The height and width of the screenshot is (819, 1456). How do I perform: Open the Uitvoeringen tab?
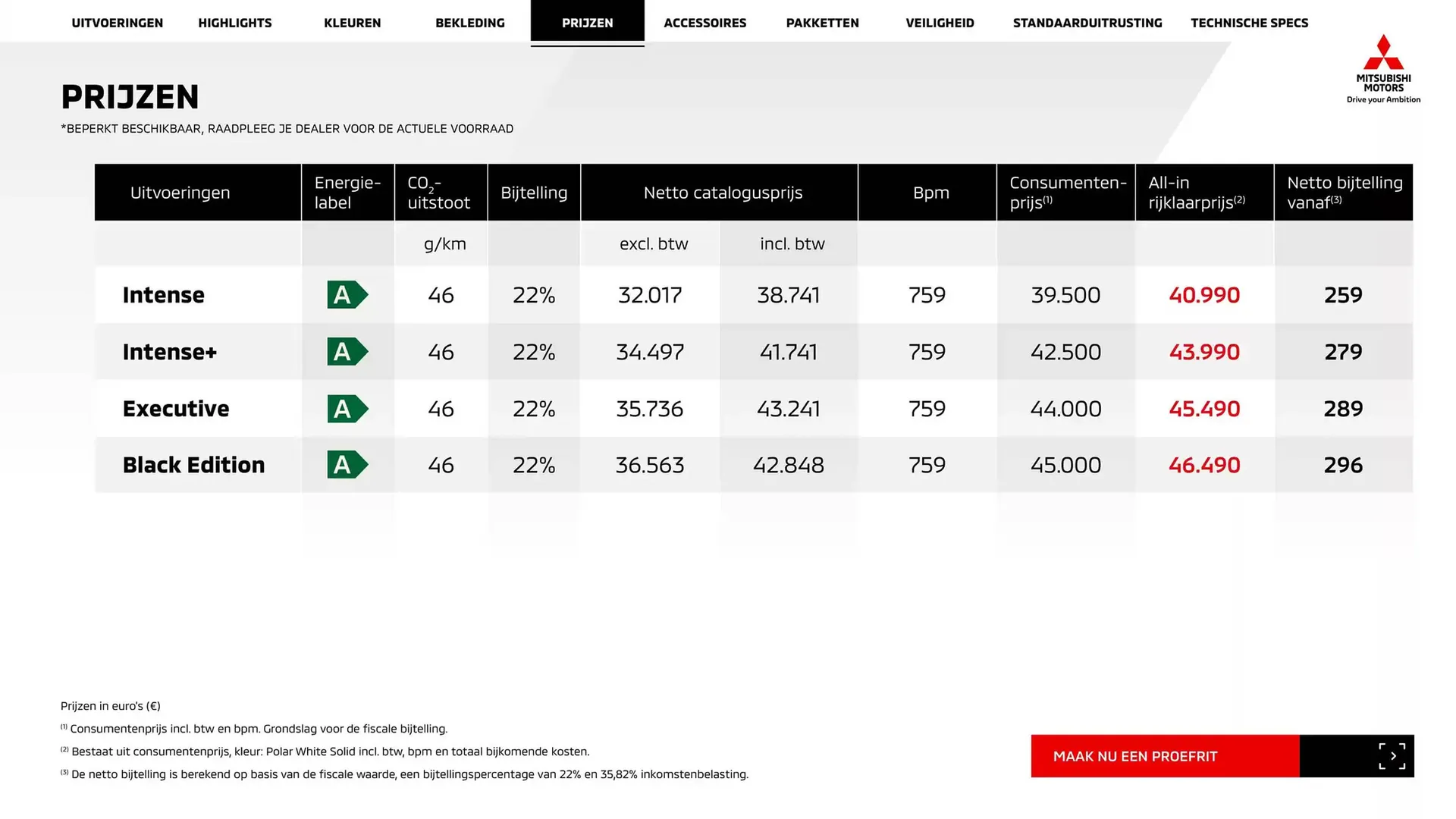tap(118, 23)
